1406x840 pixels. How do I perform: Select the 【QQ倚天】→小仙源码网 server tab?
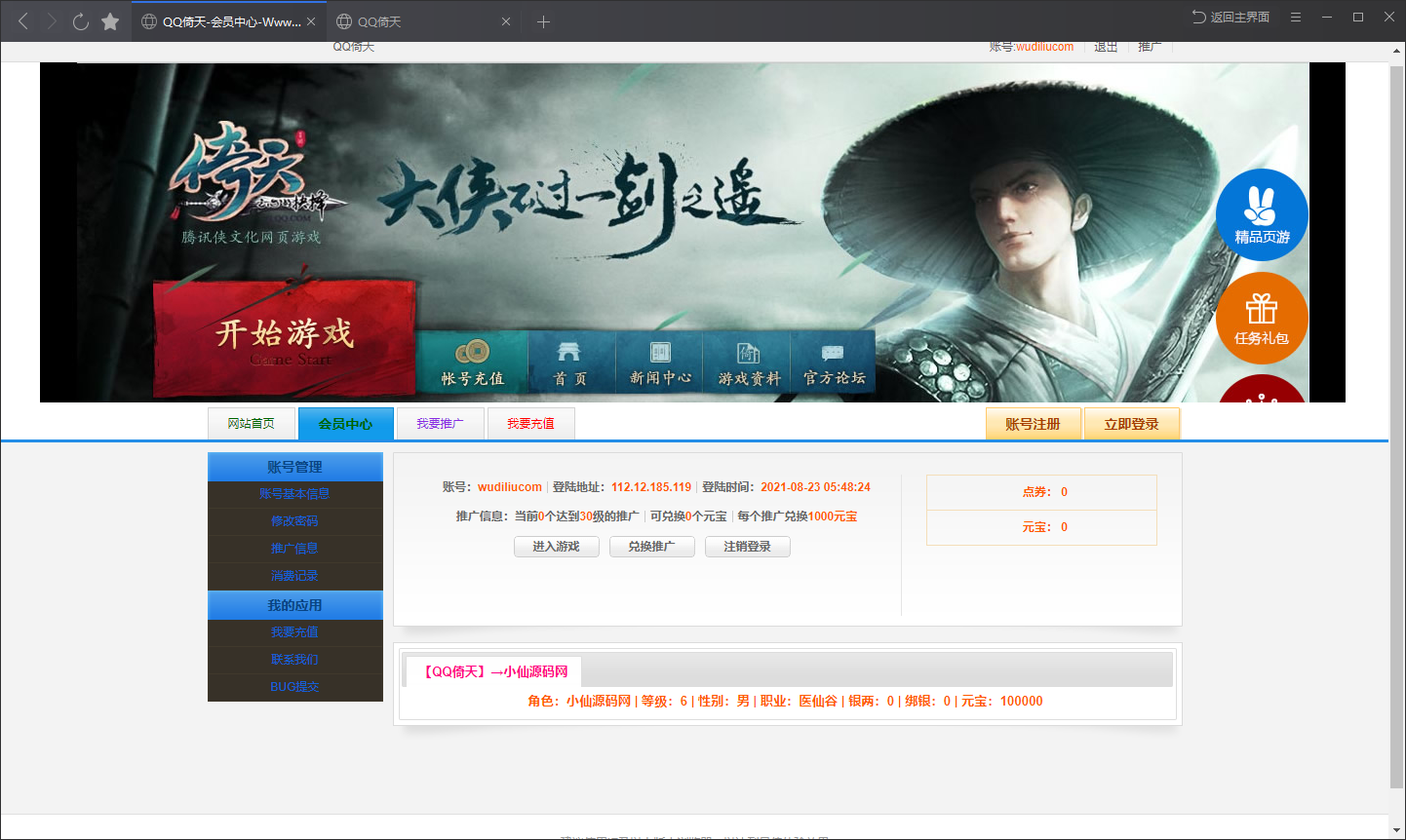point(492,671)
